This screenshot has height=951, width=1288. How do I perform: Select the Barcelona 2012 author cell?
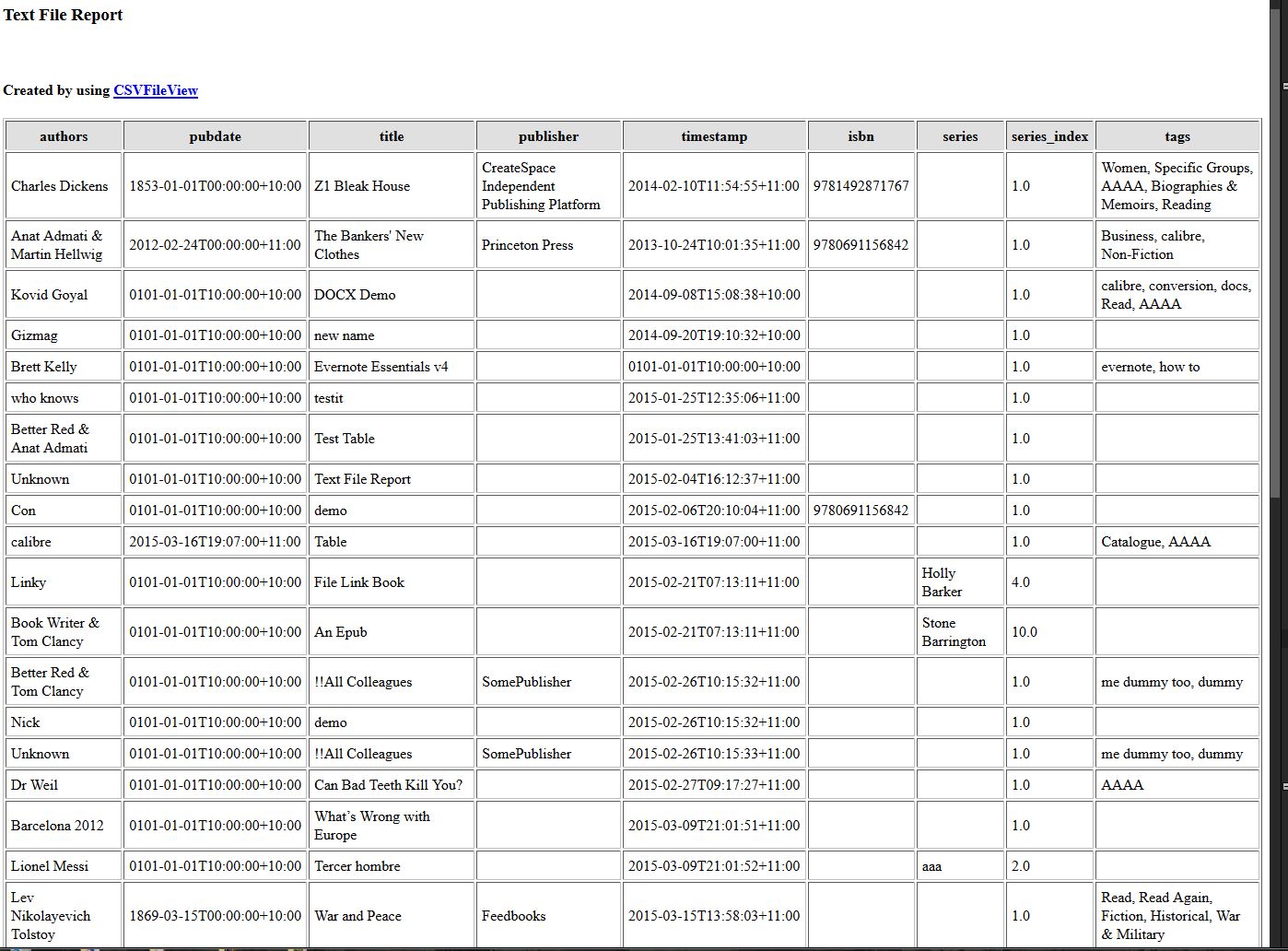(64, 826)
